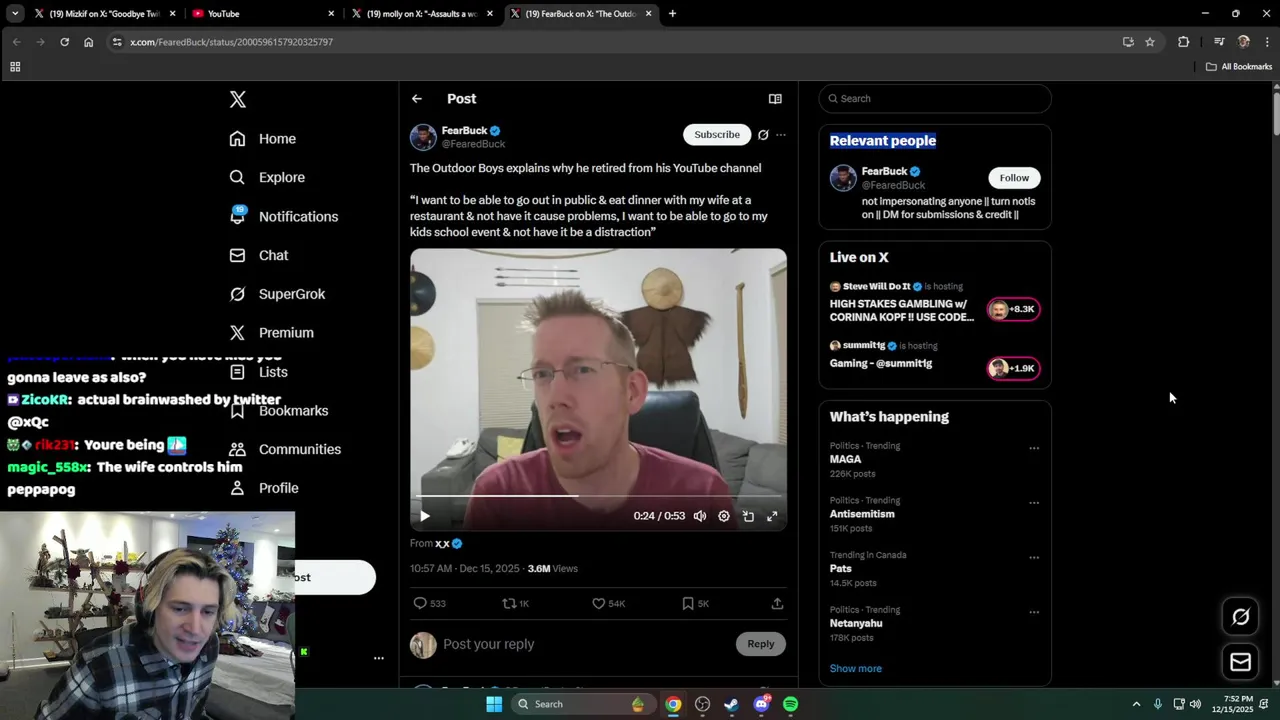Open reader view icon beside Post
The width and height of the screenshot is (1280, 720).
[775, 99]
